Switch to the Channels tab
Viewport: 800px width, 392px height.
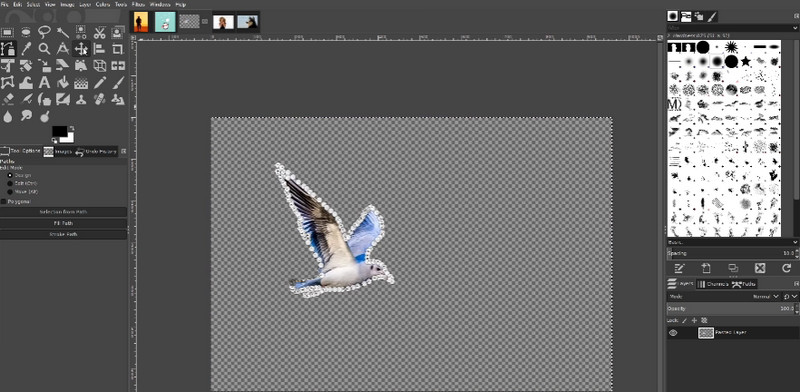pos(713,284)
